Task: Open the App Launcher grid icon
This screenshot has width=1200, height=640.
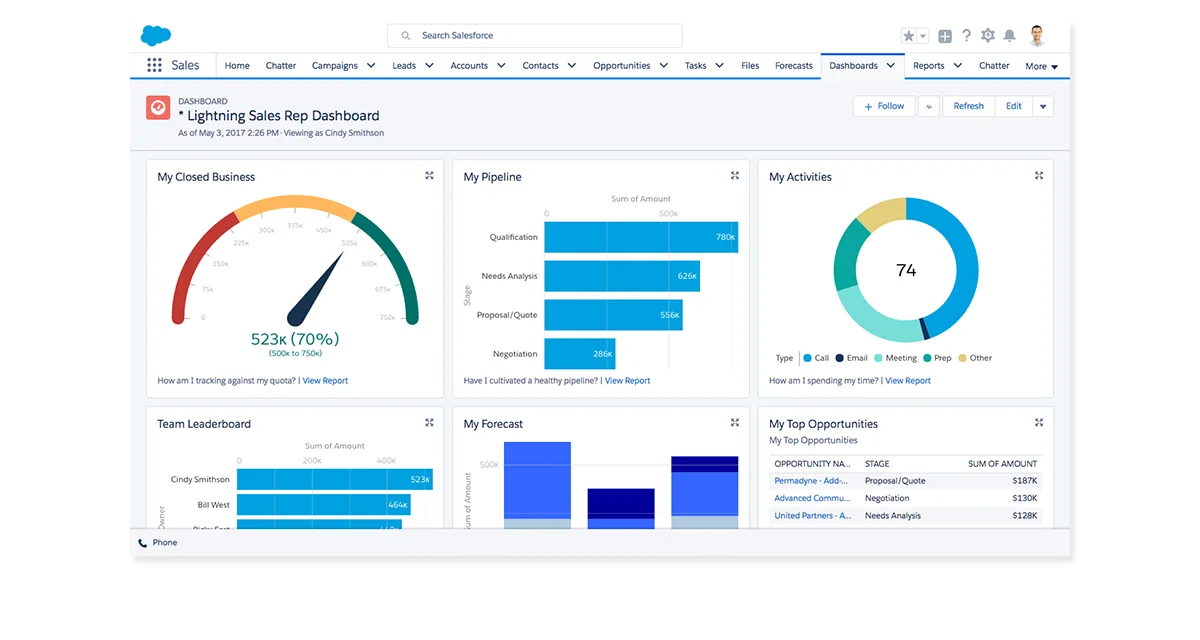Action: 154,65
